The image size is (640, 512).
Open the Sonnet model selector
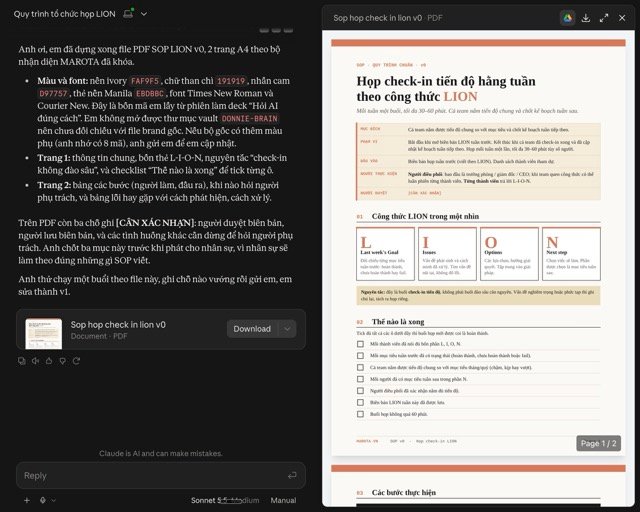click(225, 500)
